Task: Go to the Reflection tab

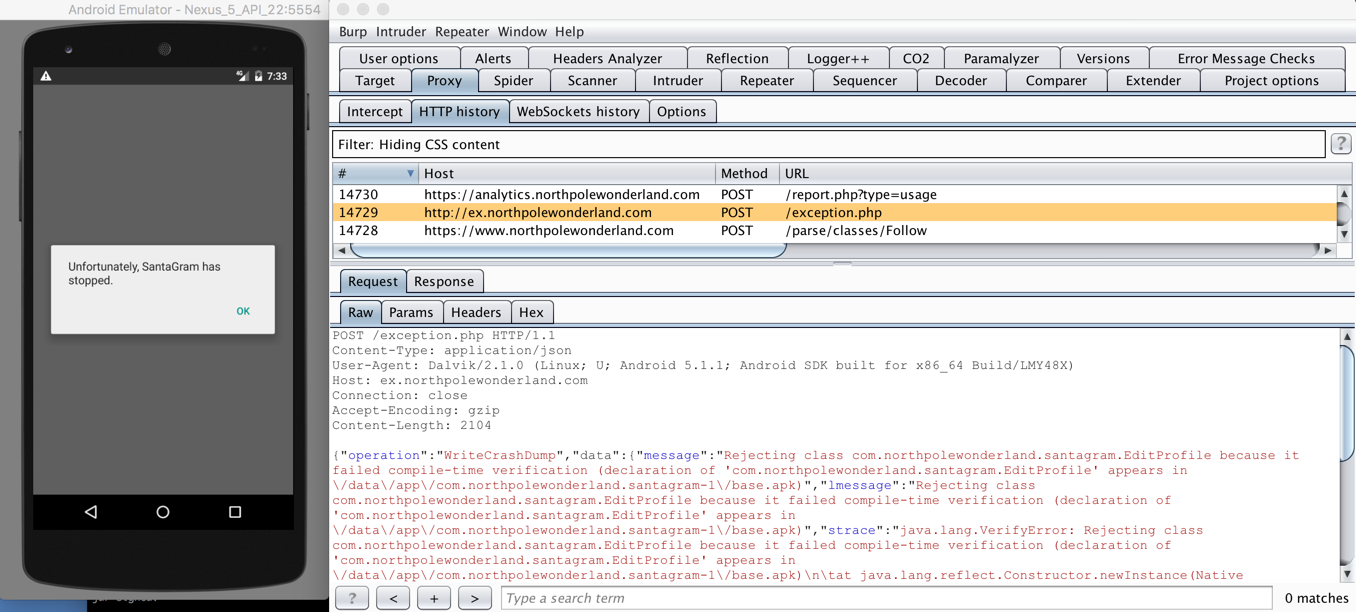Action: pyautogui.click(x=737, y=59)
